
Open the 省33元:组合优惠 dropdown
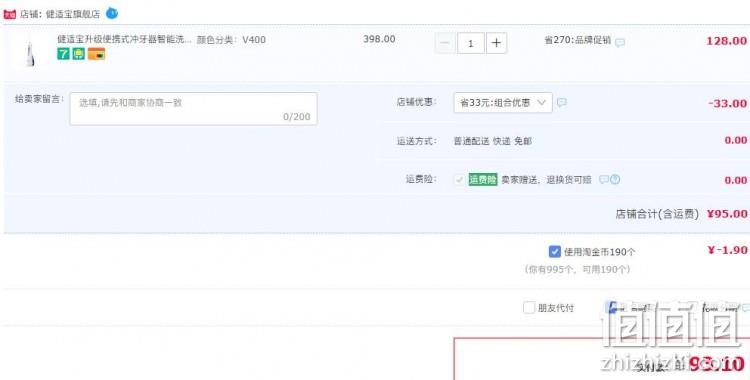click(x=503, y=102)
